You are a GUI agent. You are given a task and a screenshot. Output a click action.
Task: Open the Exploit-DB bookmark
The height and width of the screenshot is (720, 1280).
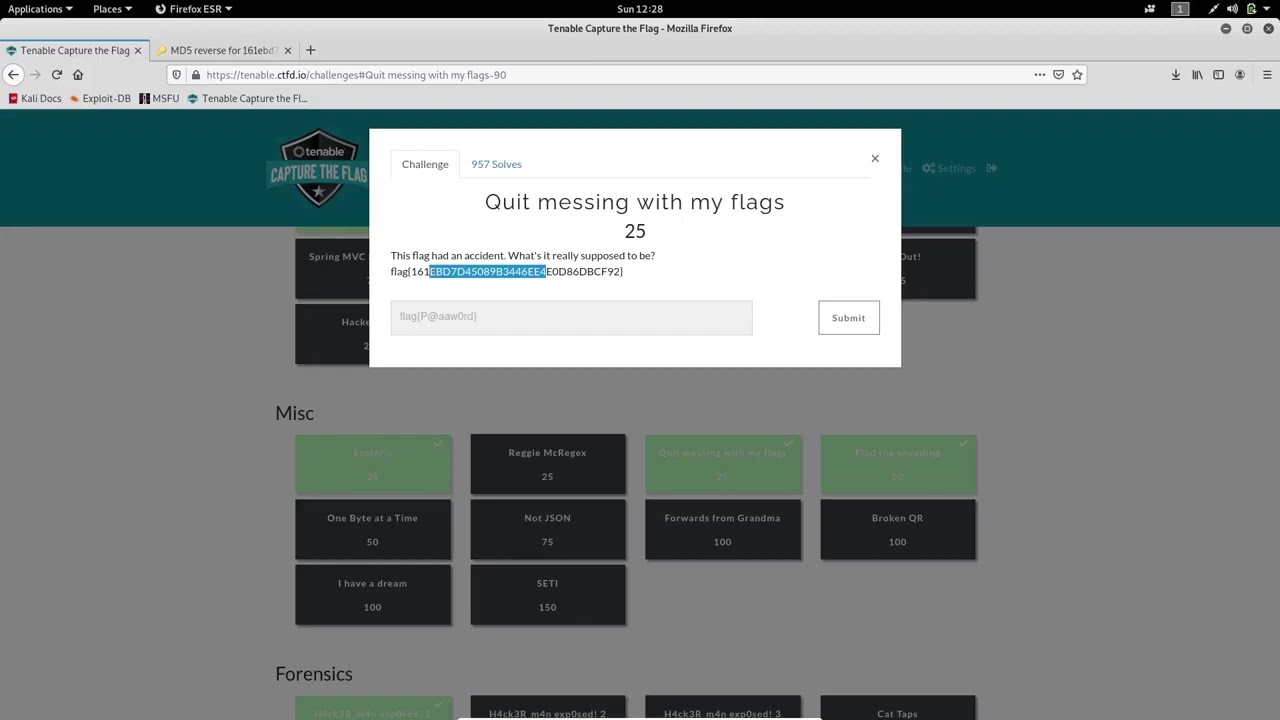click(x=100, y=98)
